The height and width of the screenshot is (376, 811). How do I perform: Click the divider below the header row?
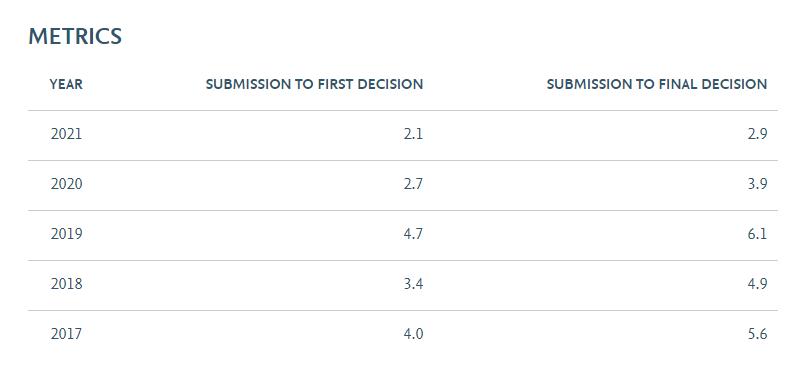pyautogui.click(x=403, y=110)
